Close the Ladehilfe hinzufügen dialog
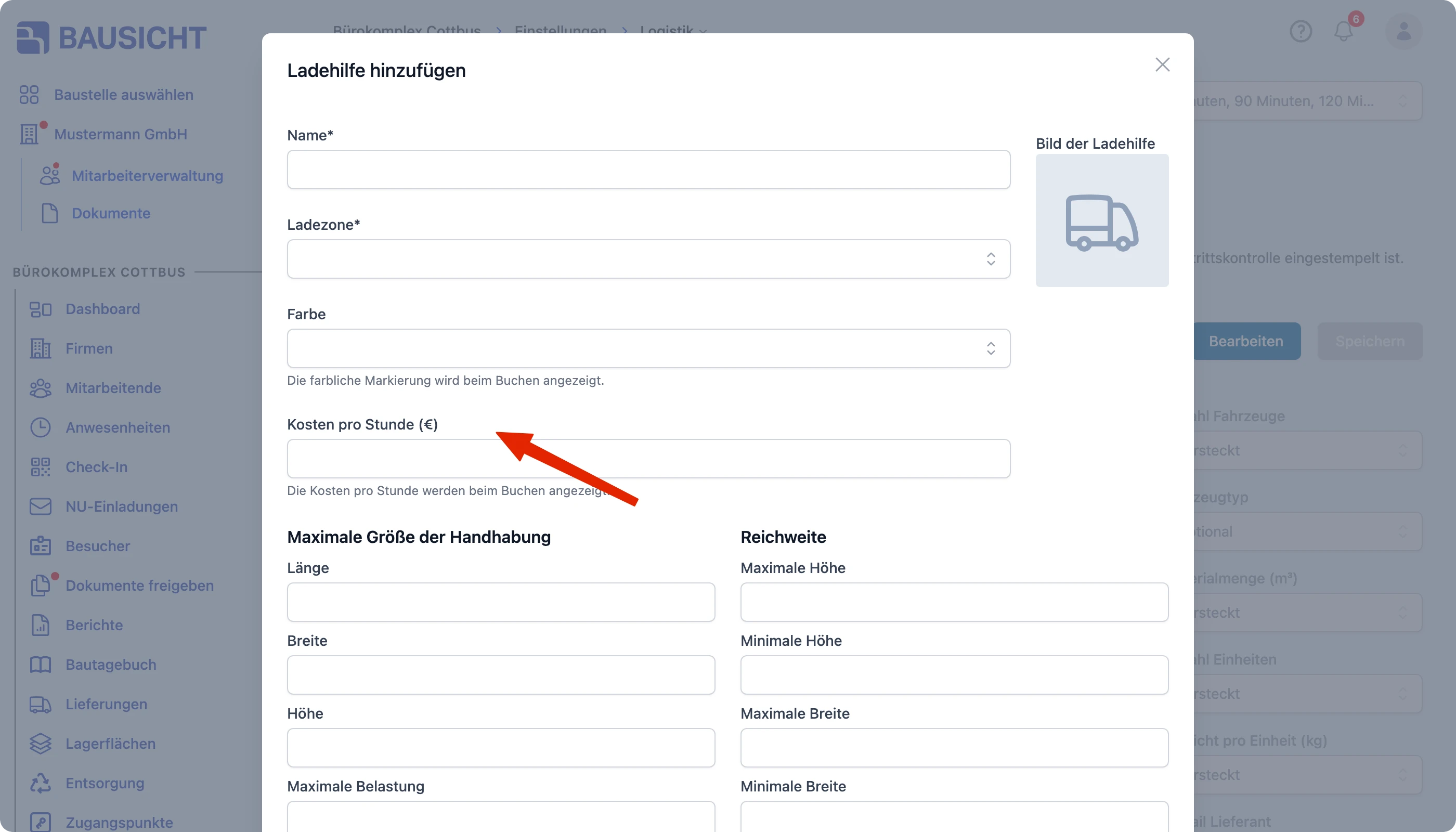 click(x=1162, y=64)
